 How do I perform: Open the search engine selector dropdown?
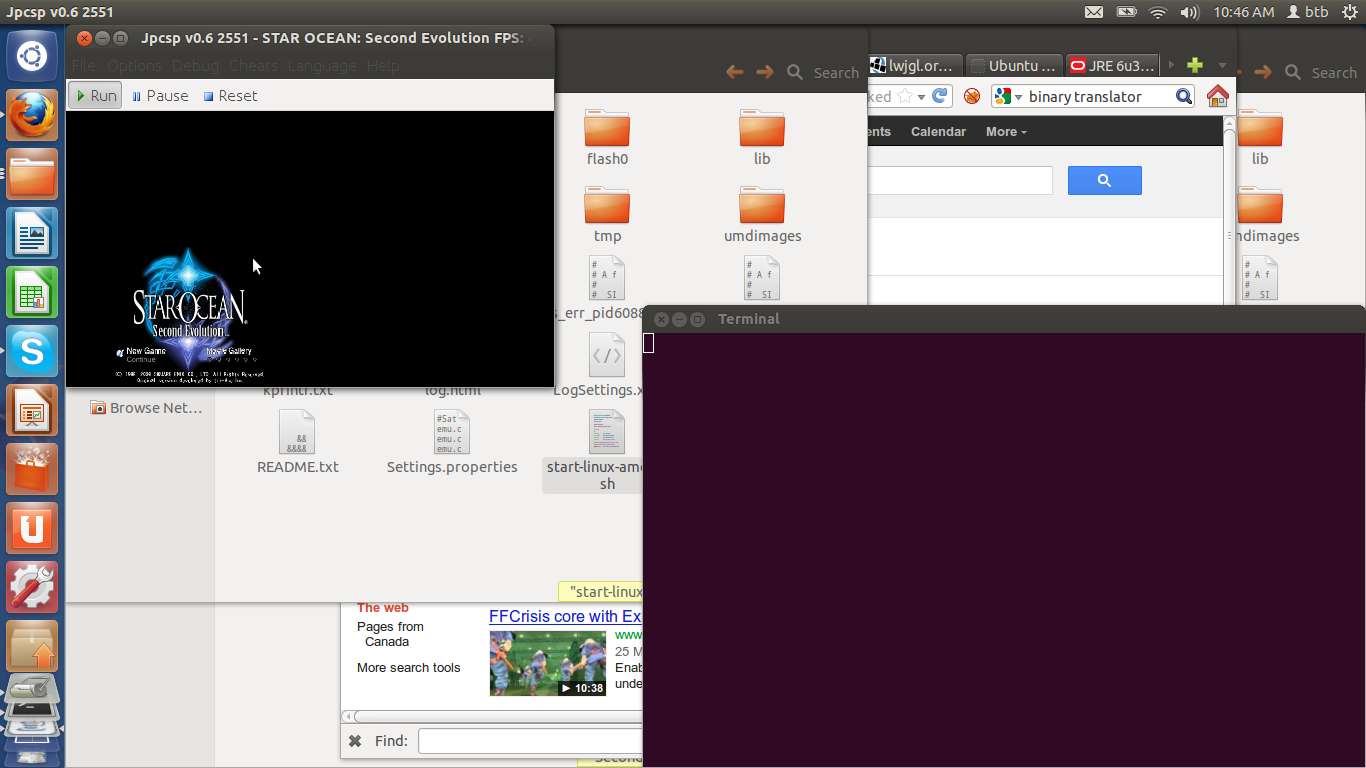[1008, 97]
